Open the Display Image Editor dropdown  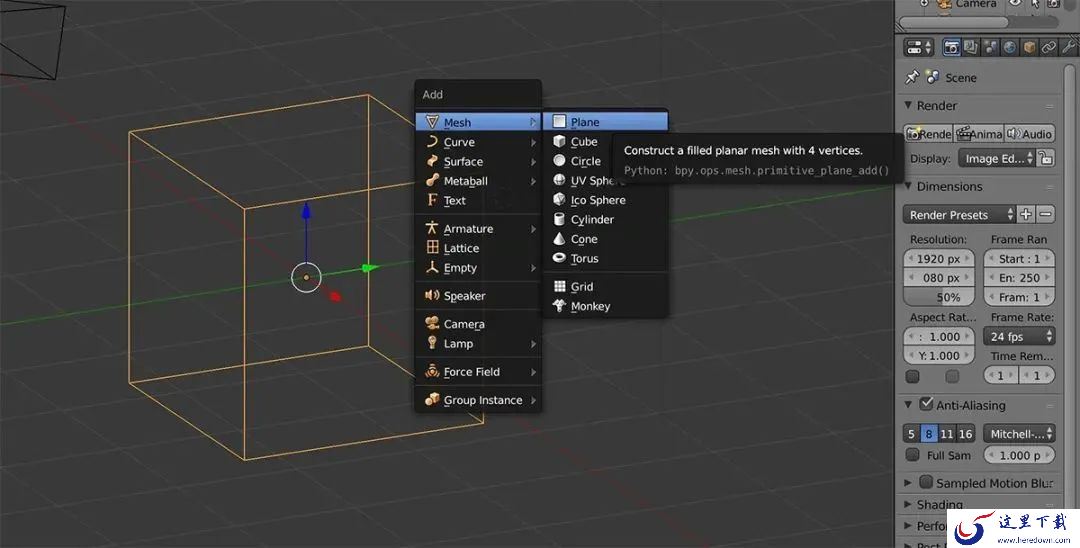[997, 158]
